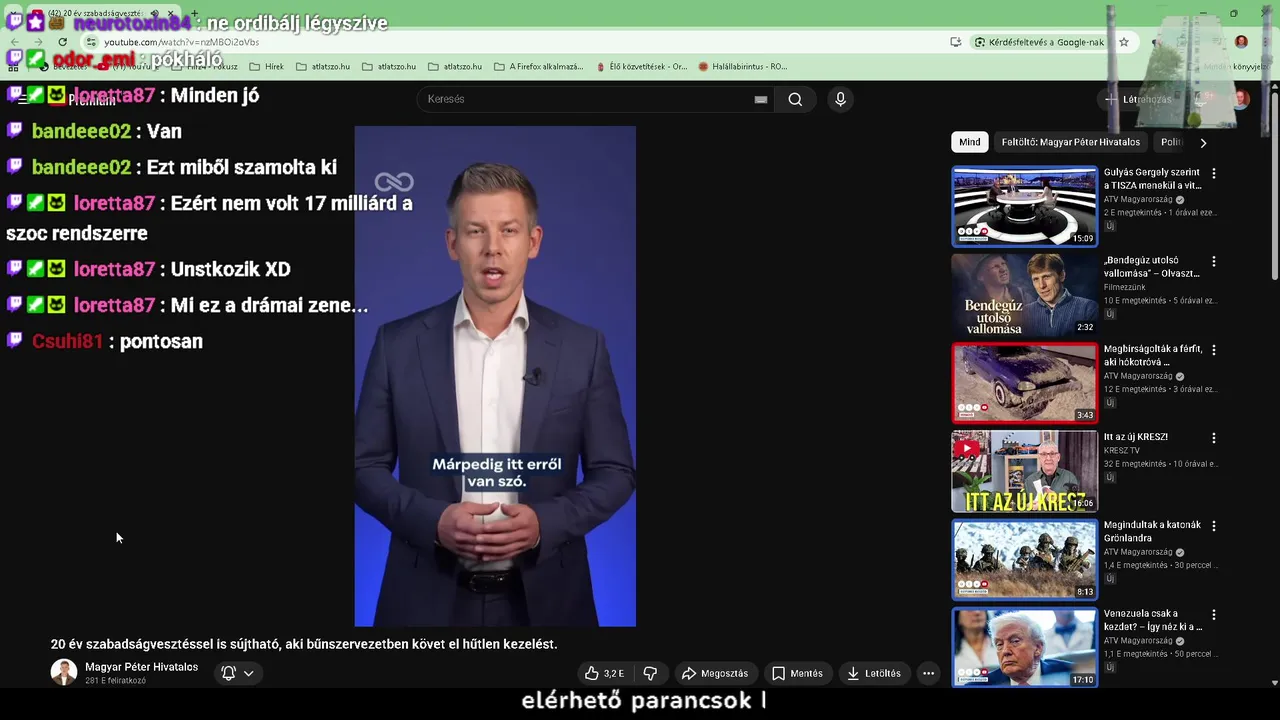Open options menu for the Gulyás Gergely video
The height and width of the screenshot is (720, 1280).
point(1214,173)
